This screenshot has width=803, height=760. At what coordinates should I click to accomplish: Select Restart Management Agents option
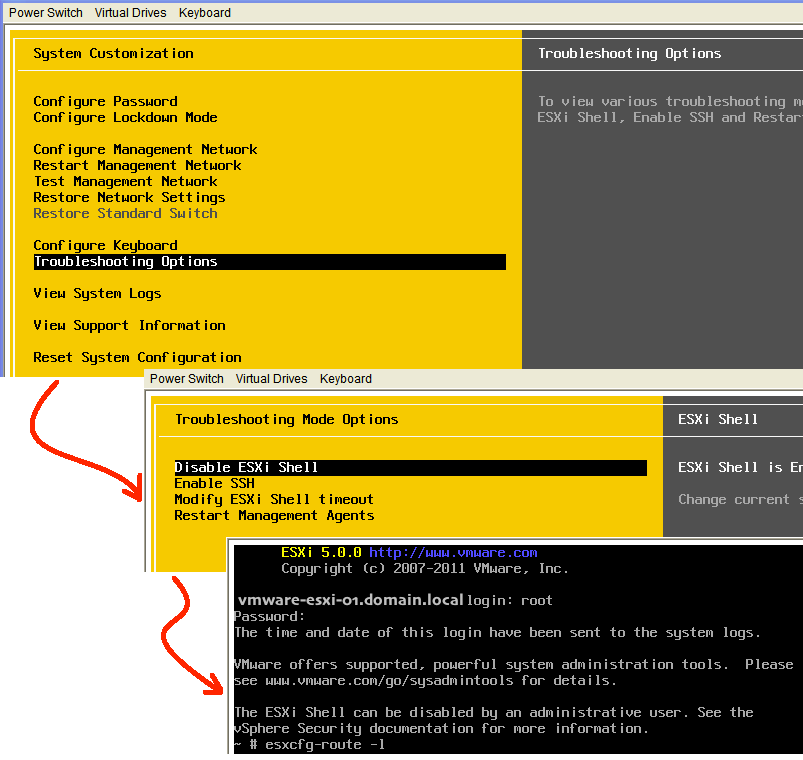tap(274, 515)
